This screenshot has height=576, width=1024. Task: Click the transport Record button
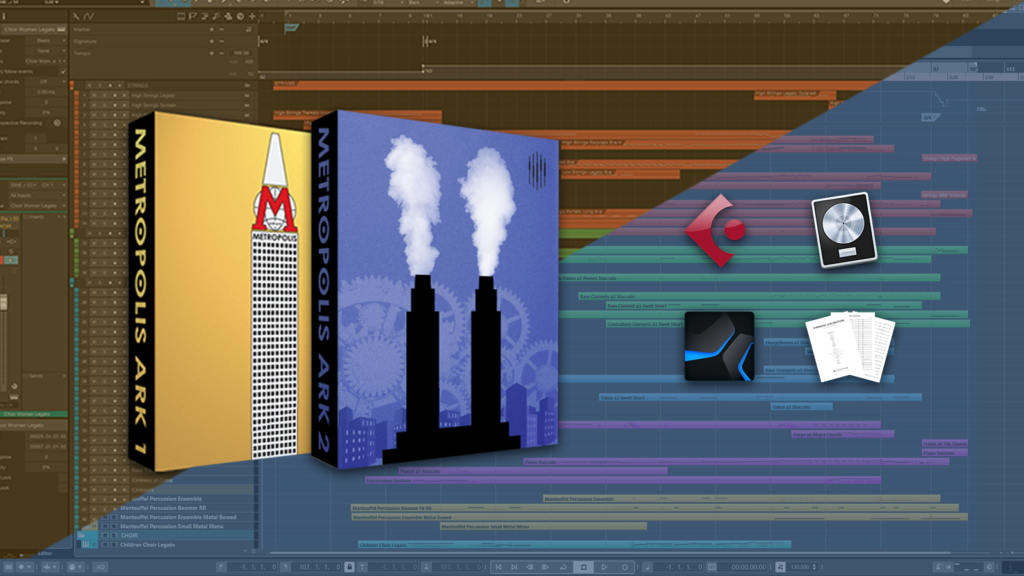(x=625, y=567)
